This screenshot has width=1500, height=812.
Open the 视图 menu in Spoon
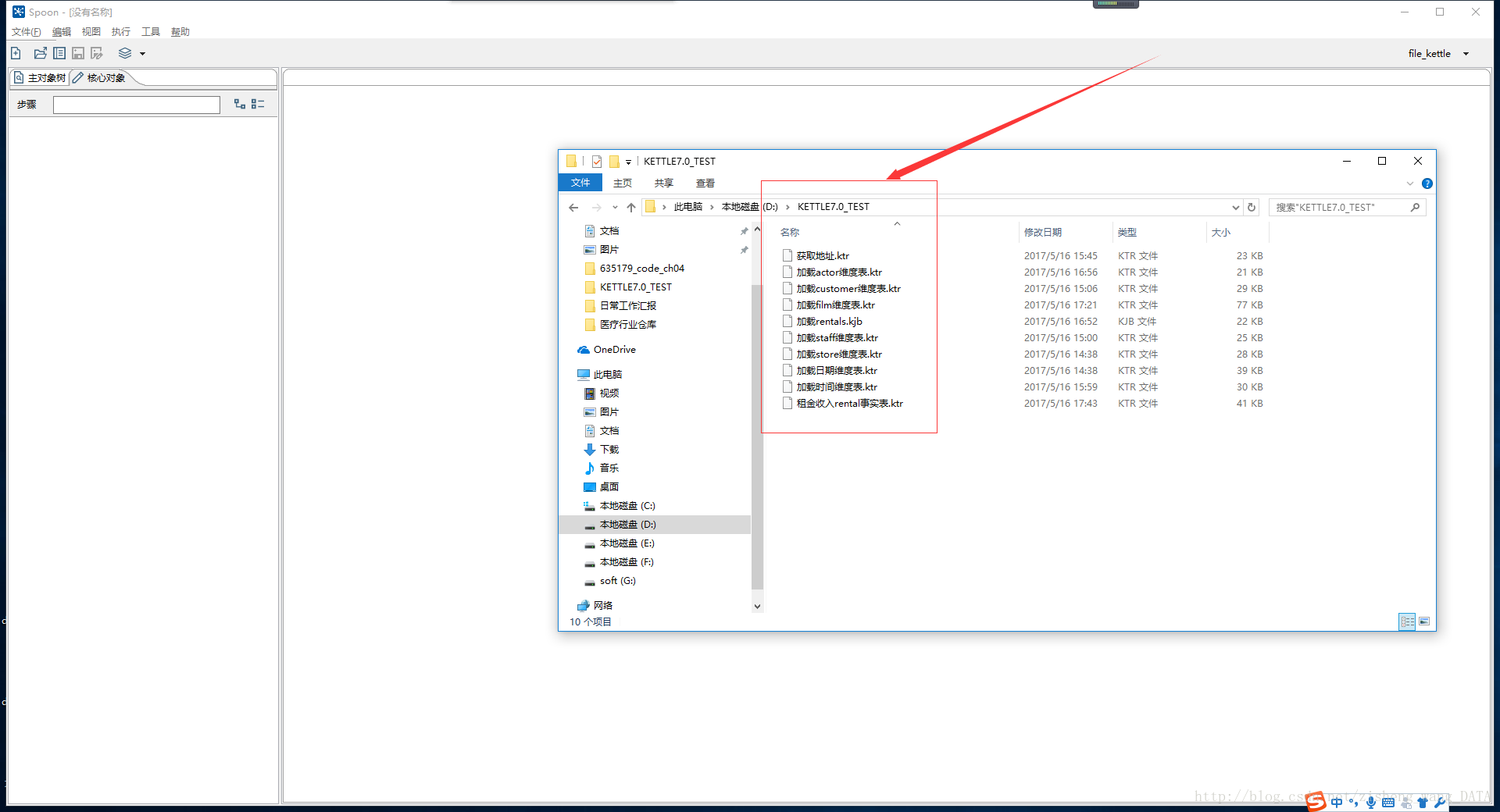(x=91, y=32)
